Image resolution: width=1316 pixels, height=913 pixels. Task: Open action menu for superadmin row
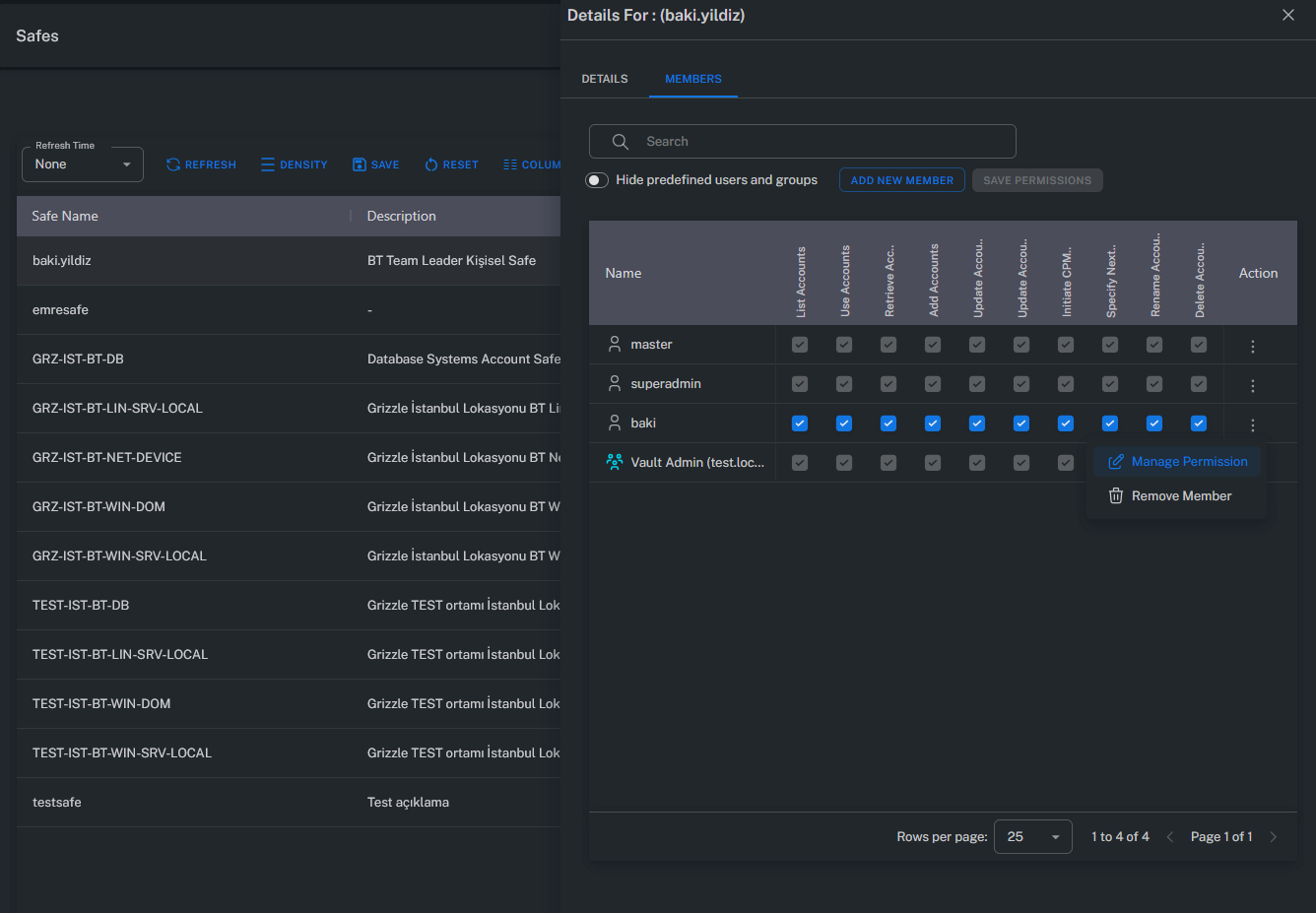tap(1252, 385)
